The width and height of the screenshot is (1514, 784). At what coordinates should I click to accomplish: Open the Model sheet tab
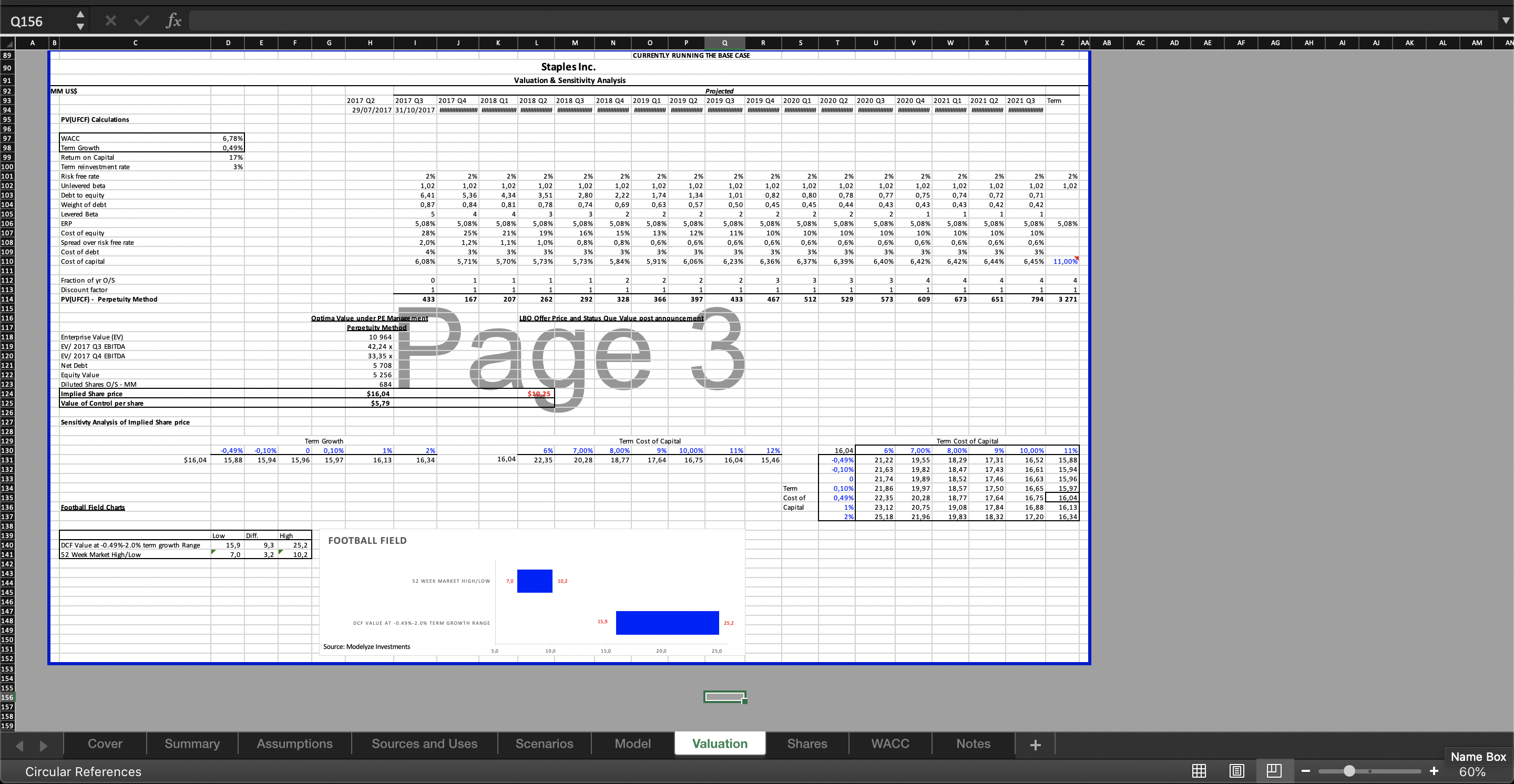tap(632, 744)
